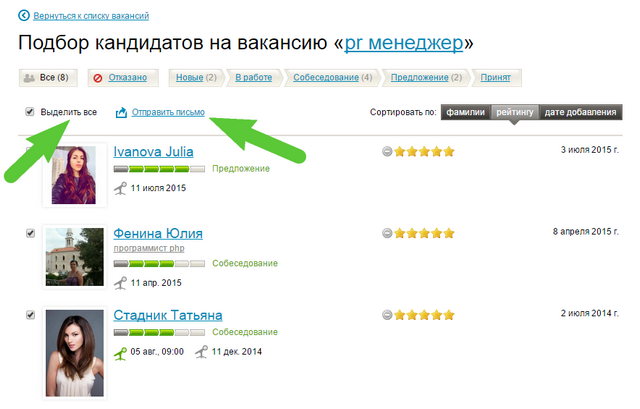Uncheck the Стадник Татьяна candidate checkbox
The height and width of the screenshot is (409, 640).
pyautogui.click(x=30, y=314)
